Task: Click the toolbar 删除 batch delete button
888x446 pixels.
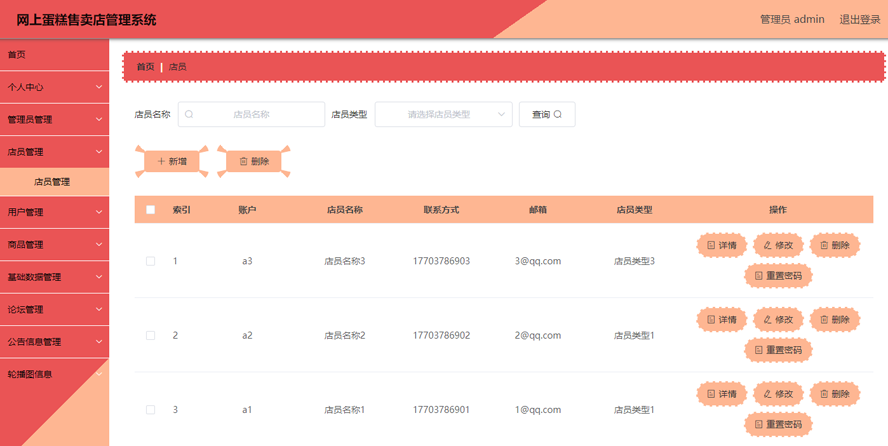Action: (x=254, y=161)
